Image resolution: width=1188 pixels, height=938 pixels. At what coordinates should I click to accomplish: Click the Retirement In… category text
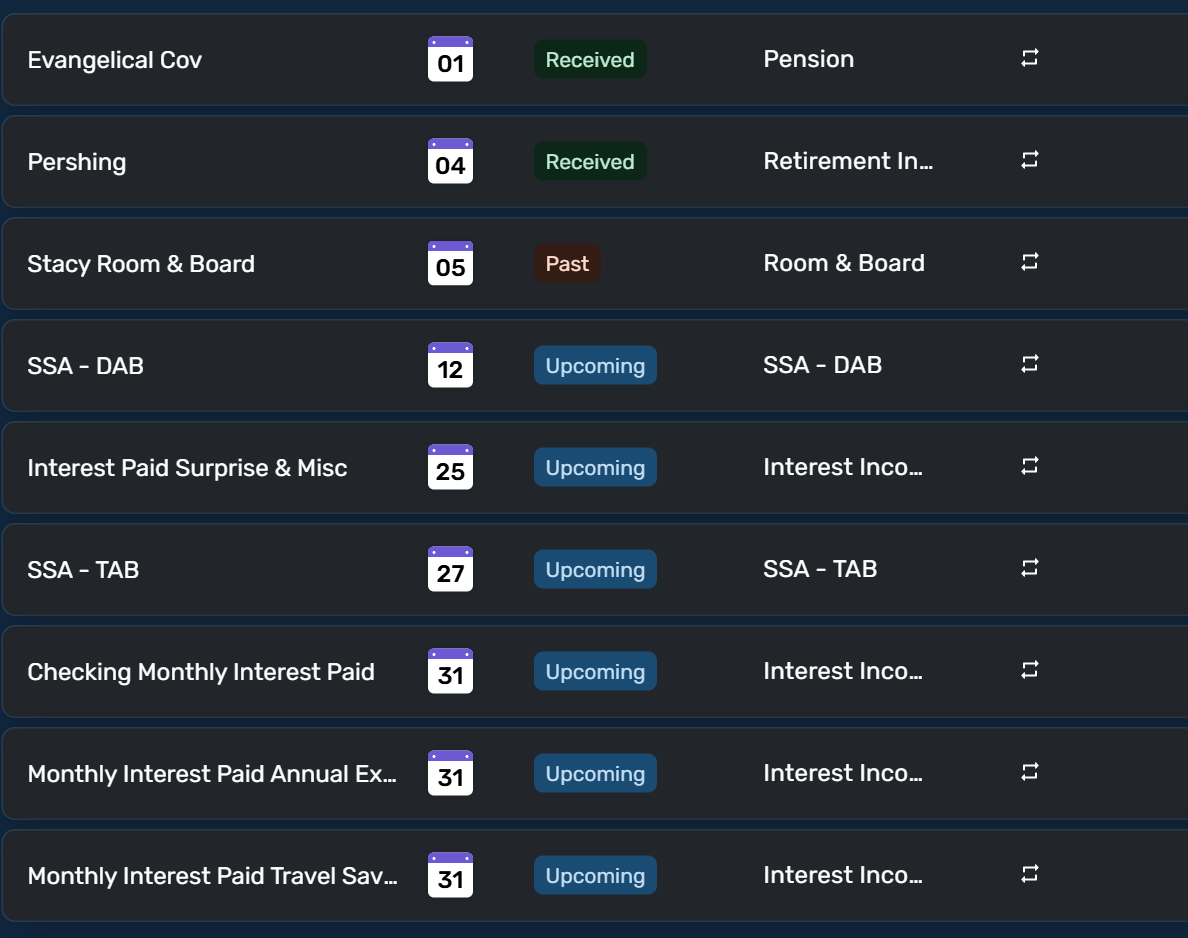(848, 161)
